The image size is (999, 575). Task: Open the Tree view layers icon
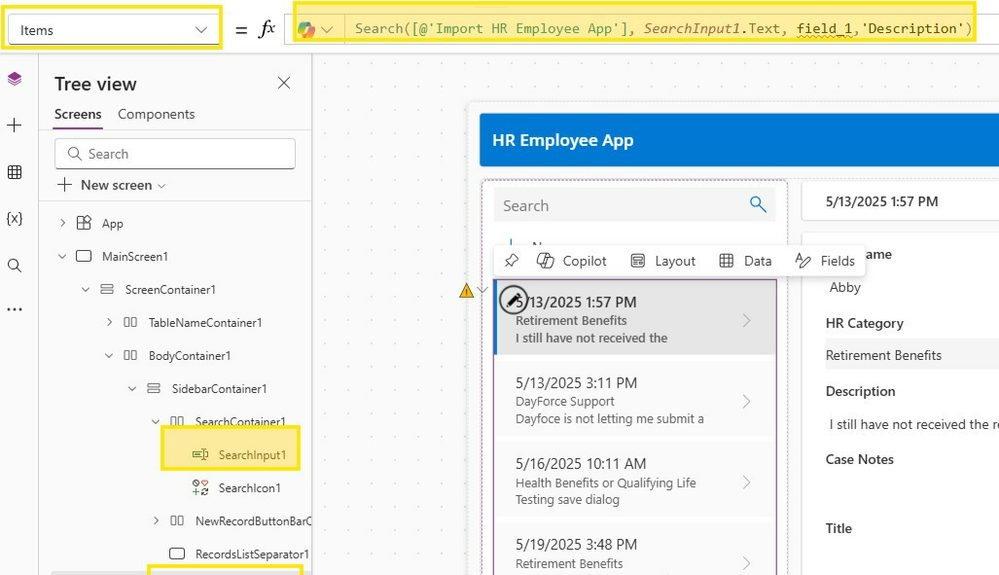click(x=15, y=79)
